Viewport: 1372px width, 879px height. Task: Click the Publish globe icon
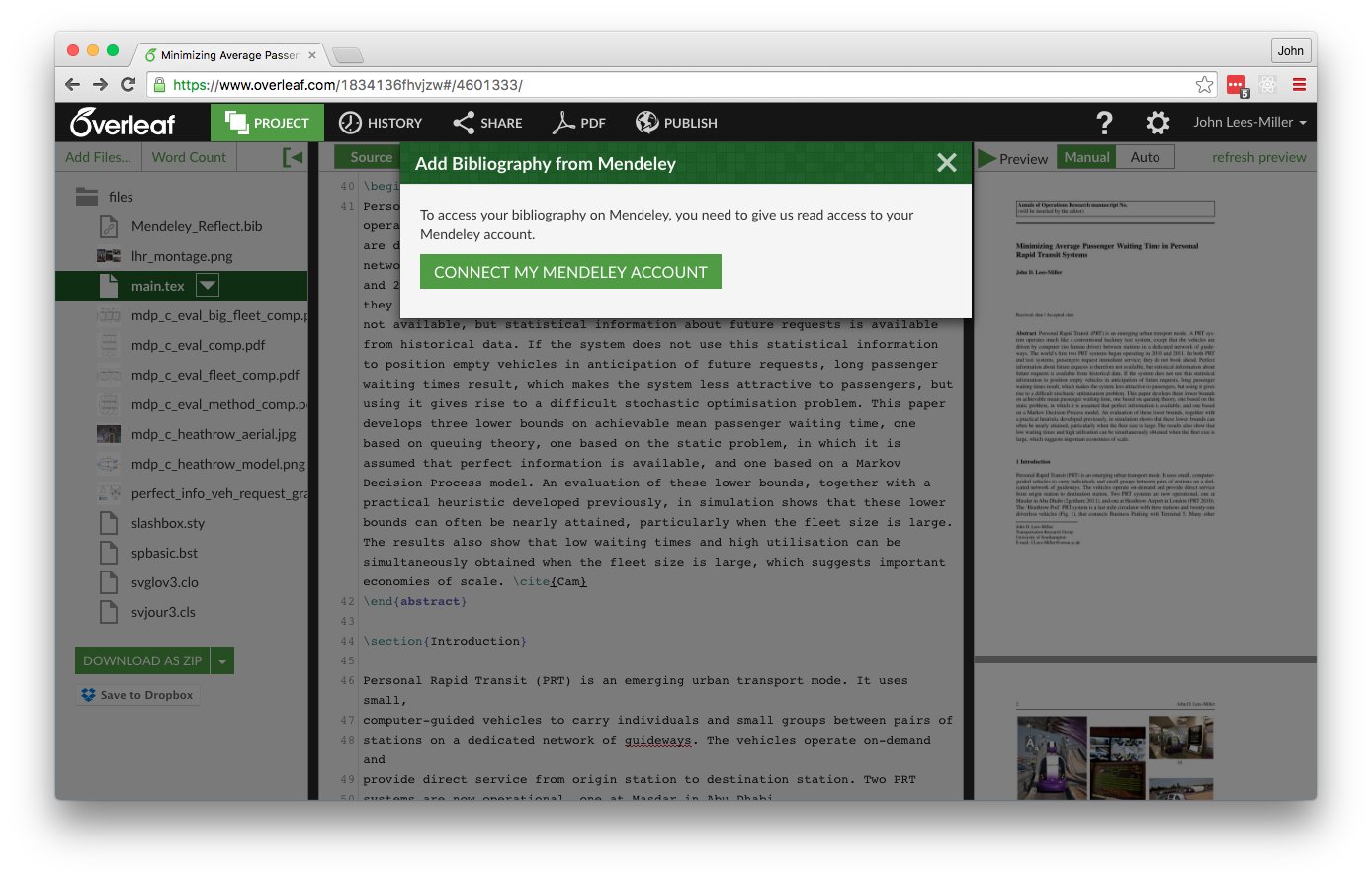646,122
